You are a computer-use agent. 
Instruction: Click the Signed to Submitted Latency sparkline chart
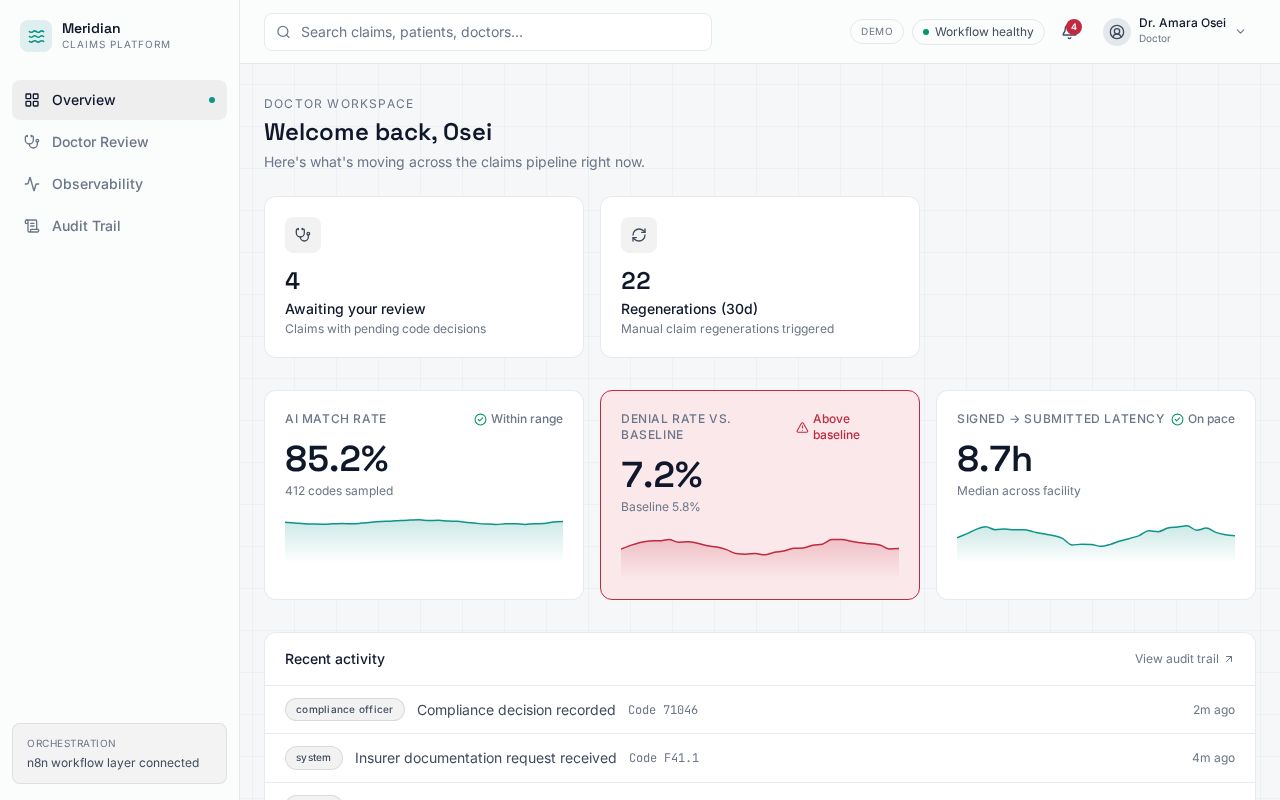point(1096,541)
